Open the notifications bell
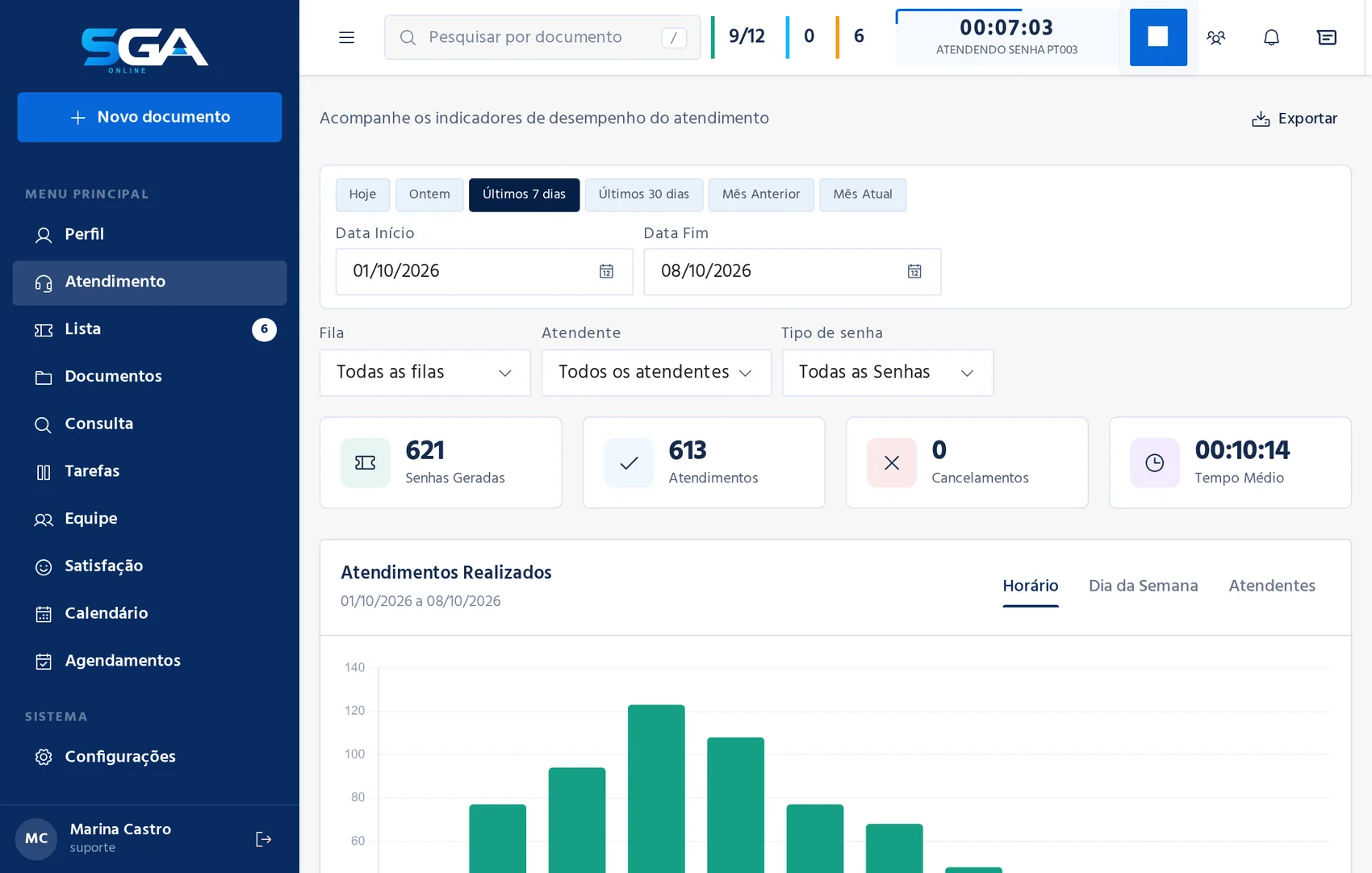The height and width of the screenshot is (873, 1372). click(1271, 37)
